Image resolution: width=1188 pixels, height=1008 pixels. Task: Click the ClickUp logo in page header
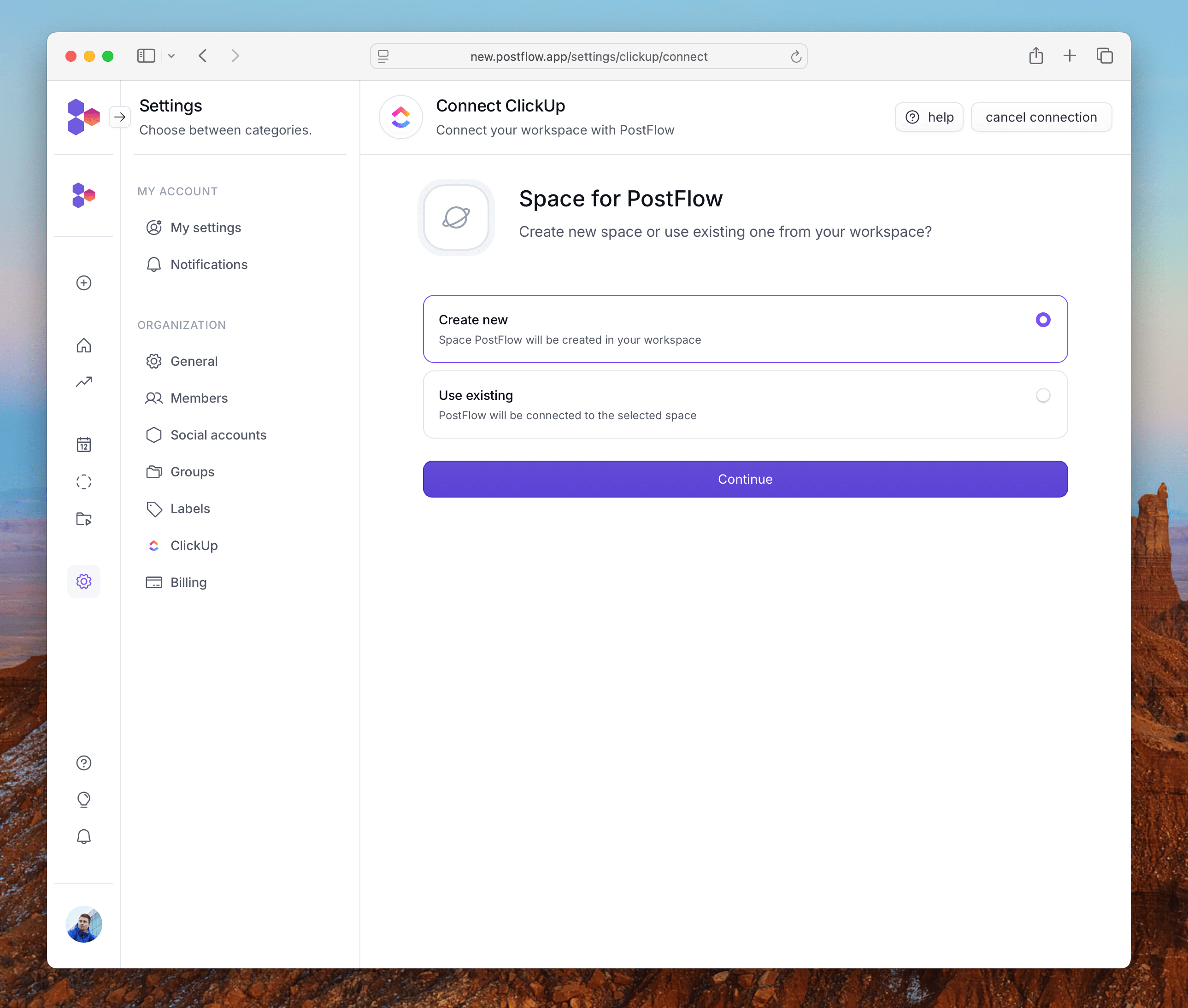coord(400,117)
